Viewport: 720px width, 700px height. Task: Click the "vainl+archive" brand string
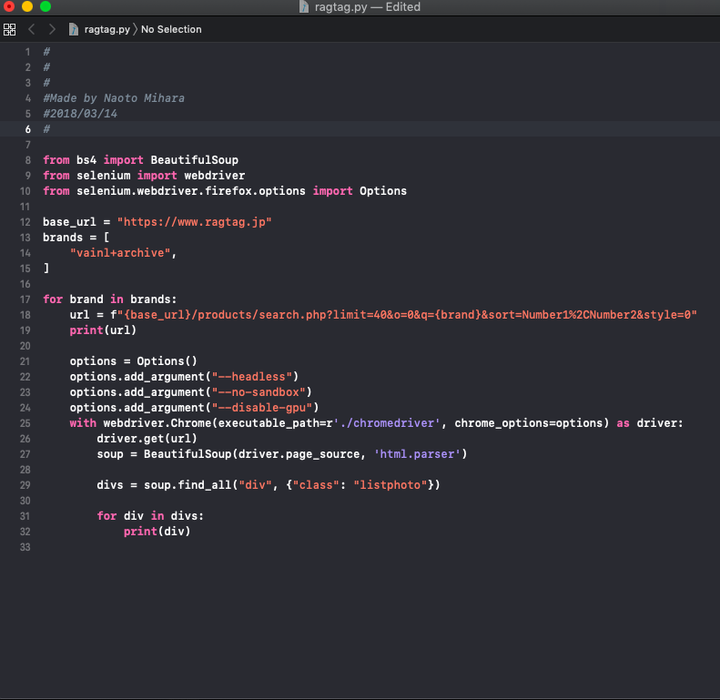coord(123,253)
